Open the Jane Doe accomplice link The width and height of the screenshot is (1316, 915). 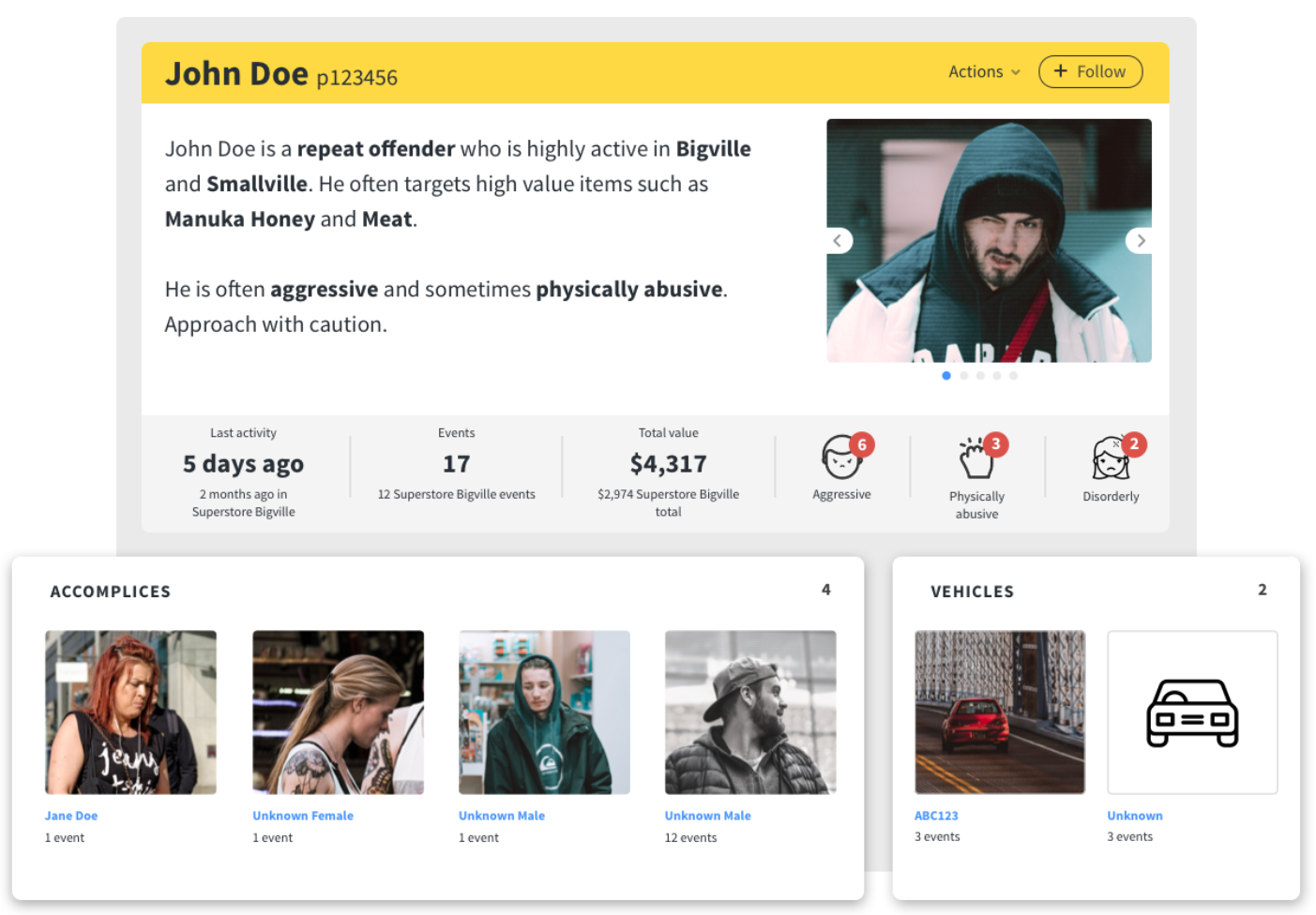point(71,816)
